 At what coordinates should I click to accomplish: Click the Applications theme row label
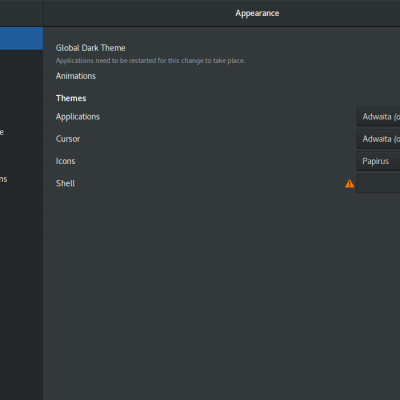(x=78, y=117)
